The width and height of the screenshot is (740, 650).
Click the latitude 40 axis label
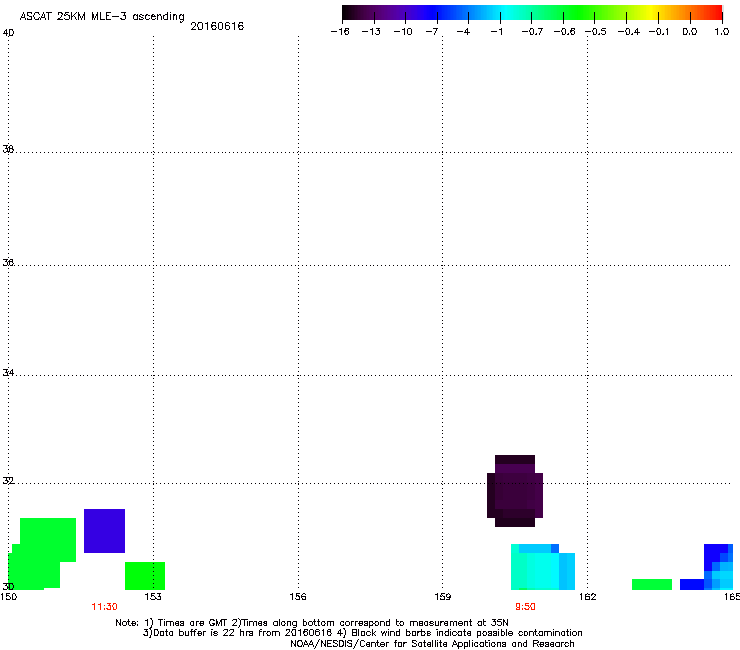(8, 33)
